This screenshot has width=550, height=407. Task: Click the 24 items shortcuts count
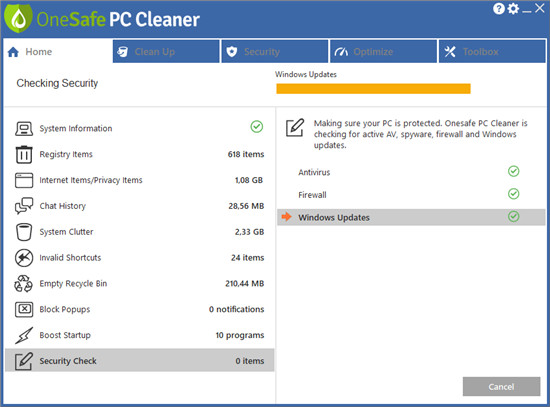tap(248, 258)
